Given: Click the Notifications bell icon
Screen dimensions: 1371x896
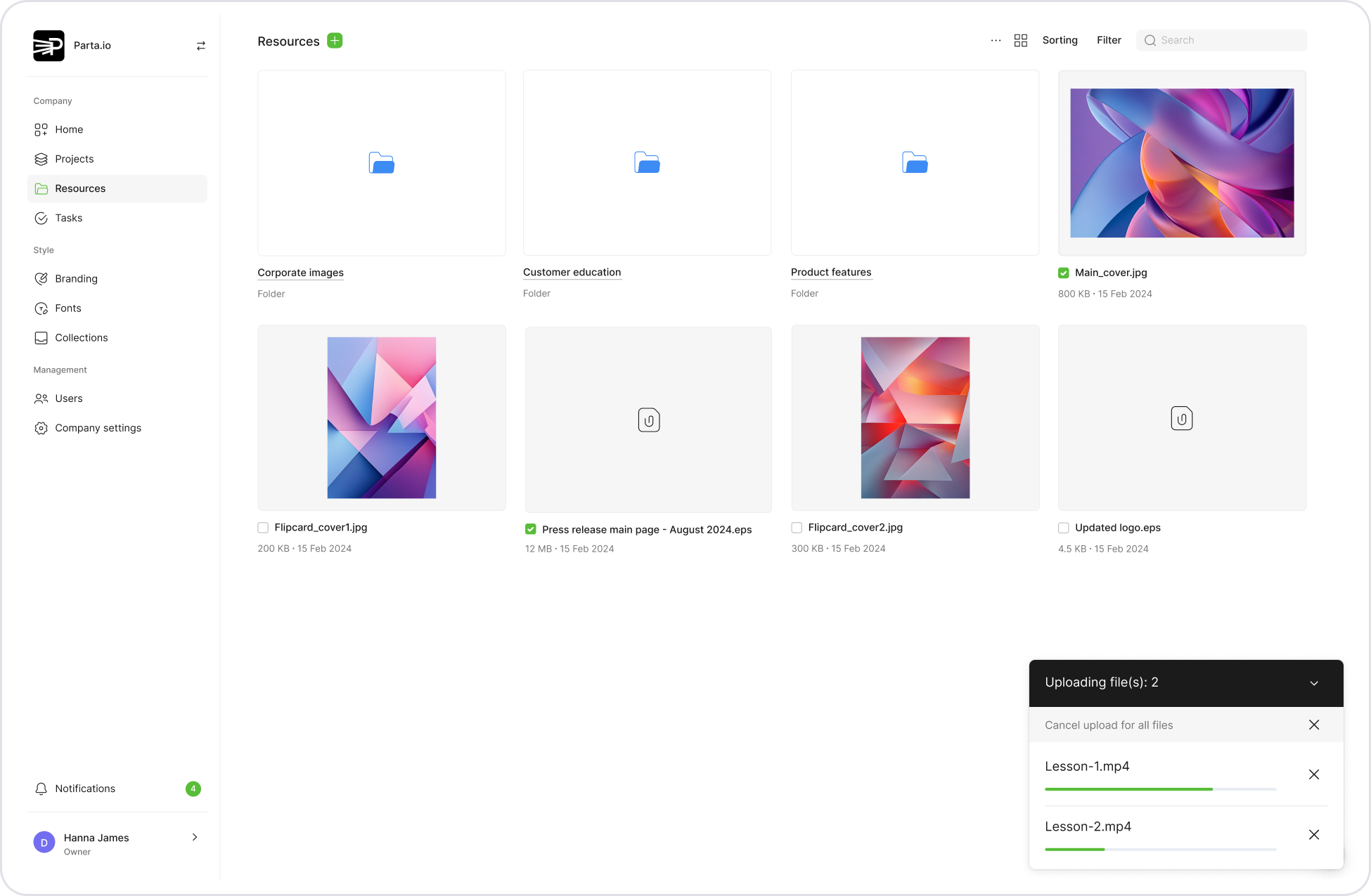Looking at the screenshot, I should [41, 788].
